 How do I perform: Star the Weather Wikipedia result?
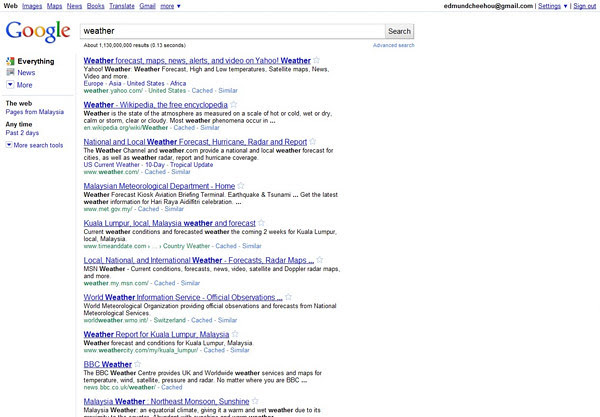(233, 104)
